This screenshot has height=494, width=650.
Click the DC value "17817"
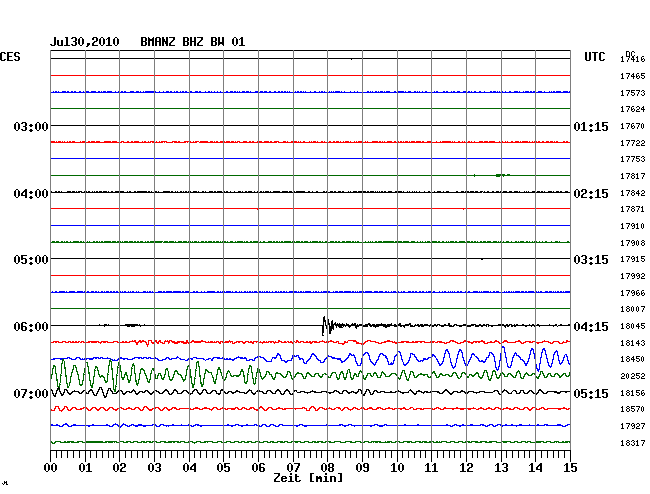pos(633,176)
